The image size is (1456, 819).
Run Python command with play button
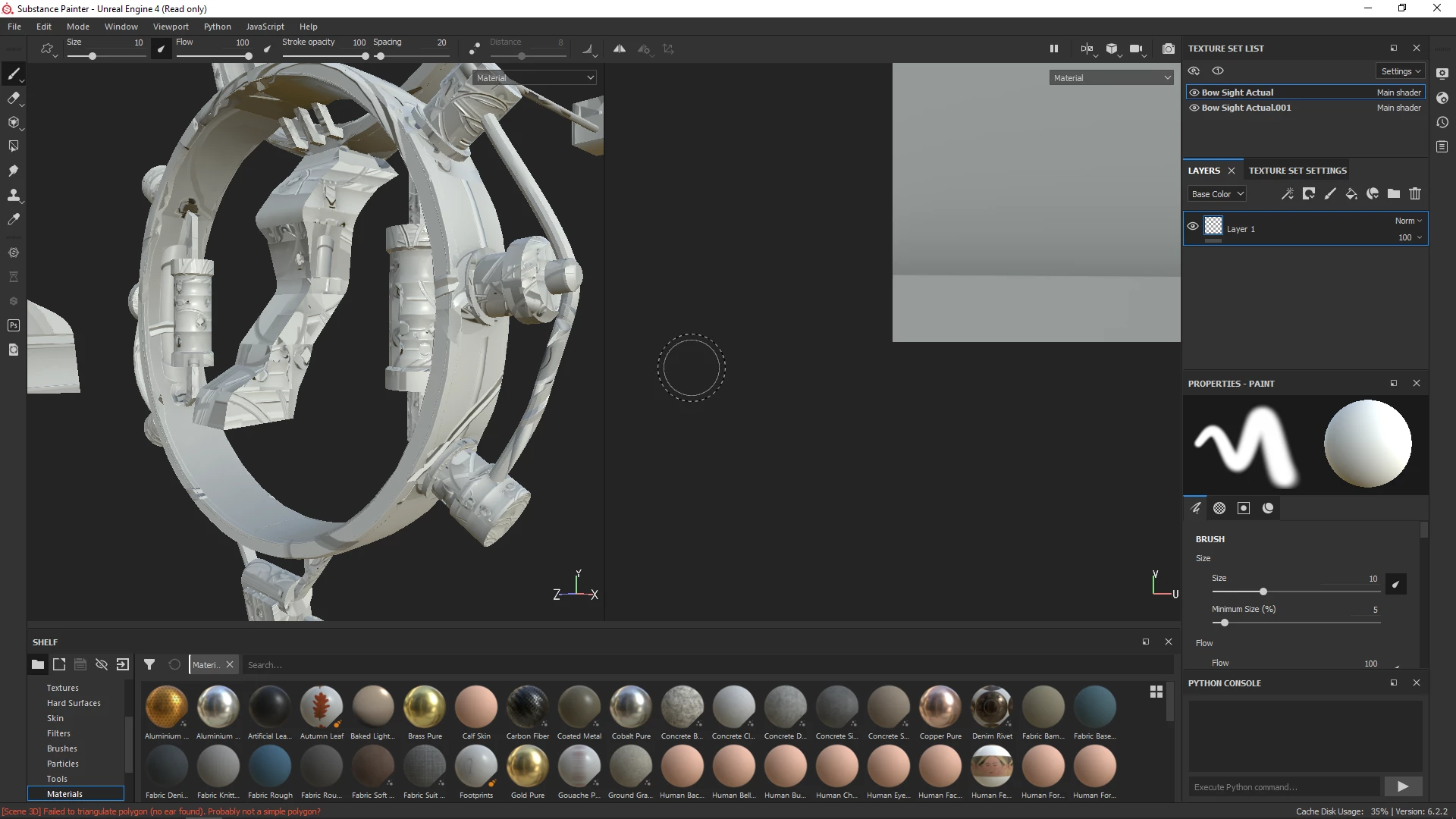1402,786
